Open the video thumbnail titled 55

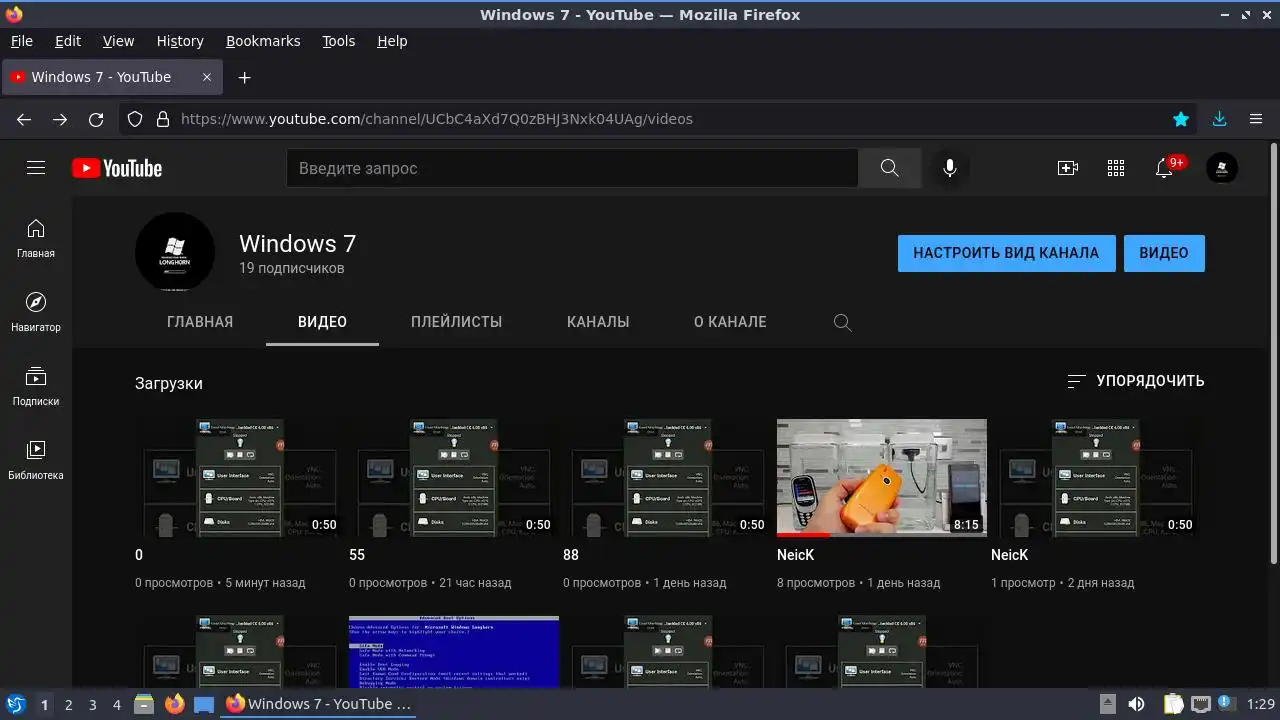point(454,478)
